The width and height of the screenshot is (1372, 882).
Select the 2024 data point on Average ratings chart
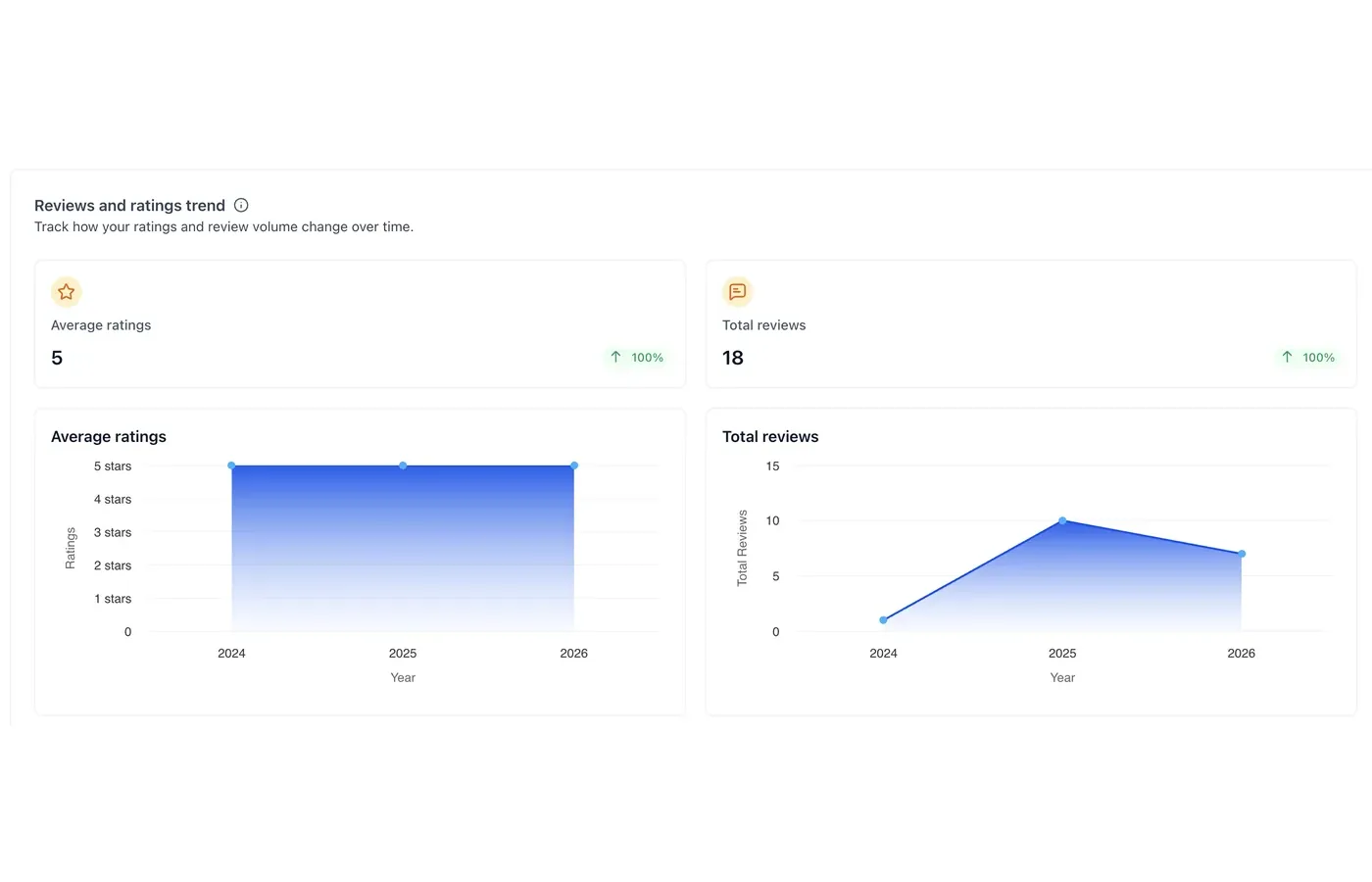click(231, 465)
